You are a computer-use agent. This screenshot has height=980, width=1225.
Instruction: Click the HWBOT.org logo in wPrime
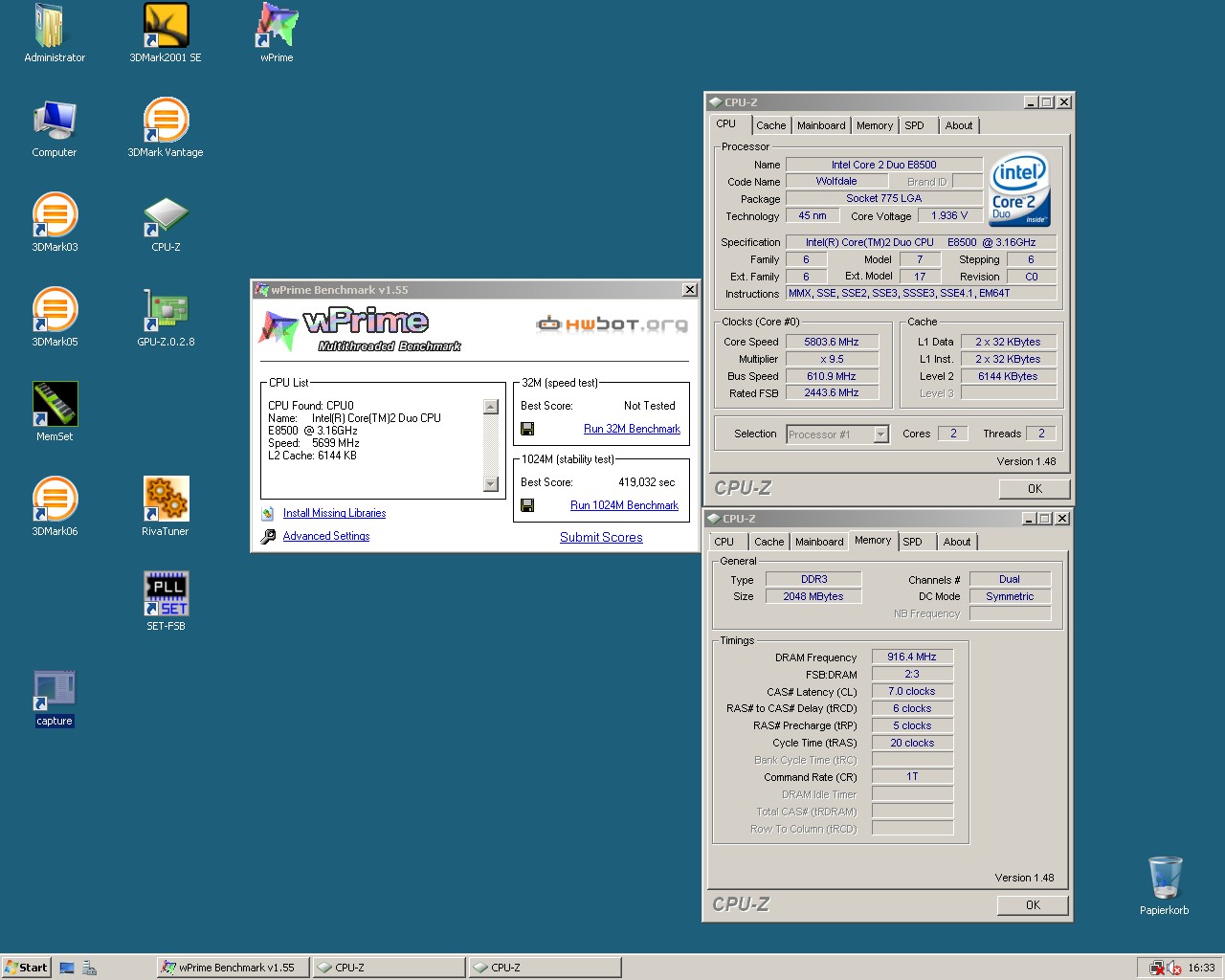pos(612,324)
